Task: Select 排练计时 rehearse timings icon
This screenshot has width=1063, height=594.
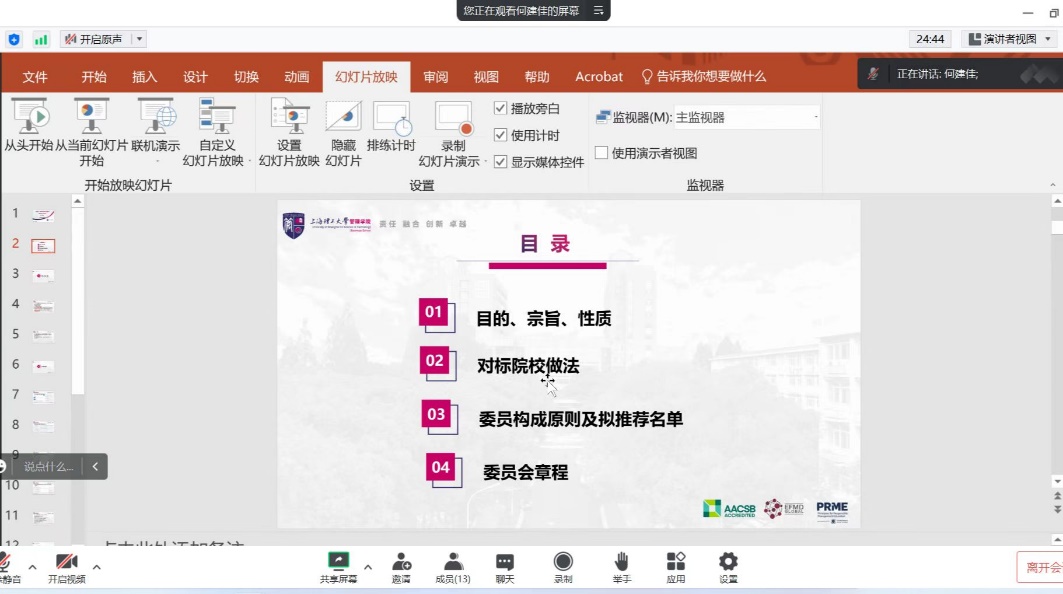Action: pos(391,117)
